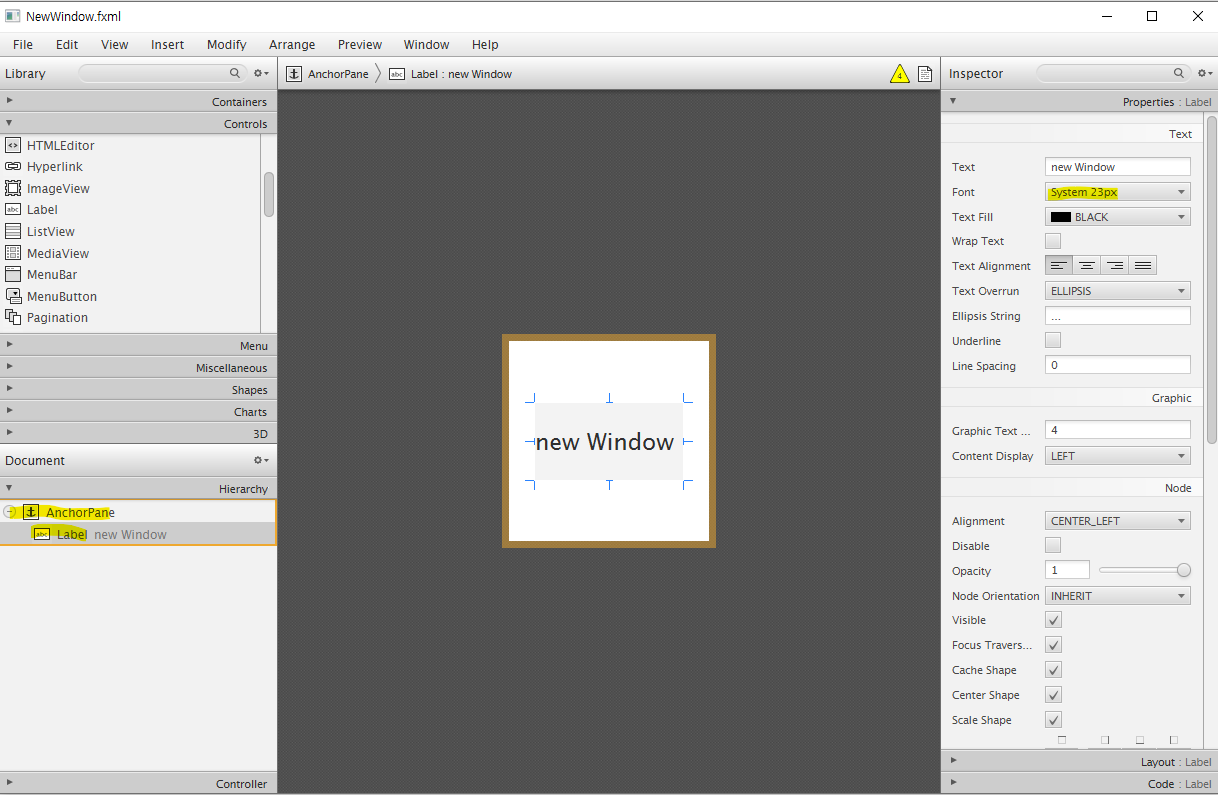Click the black Text Fill color swatch
Screen dimensions: 1218x795
[x=1061, y=217]
